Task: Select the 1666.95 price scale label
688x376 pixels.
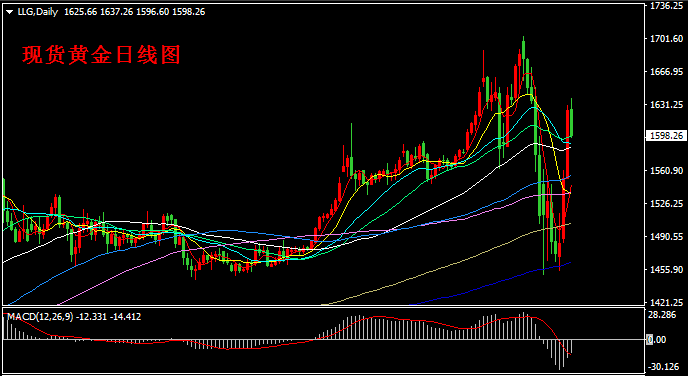Action: pos(666,72)
